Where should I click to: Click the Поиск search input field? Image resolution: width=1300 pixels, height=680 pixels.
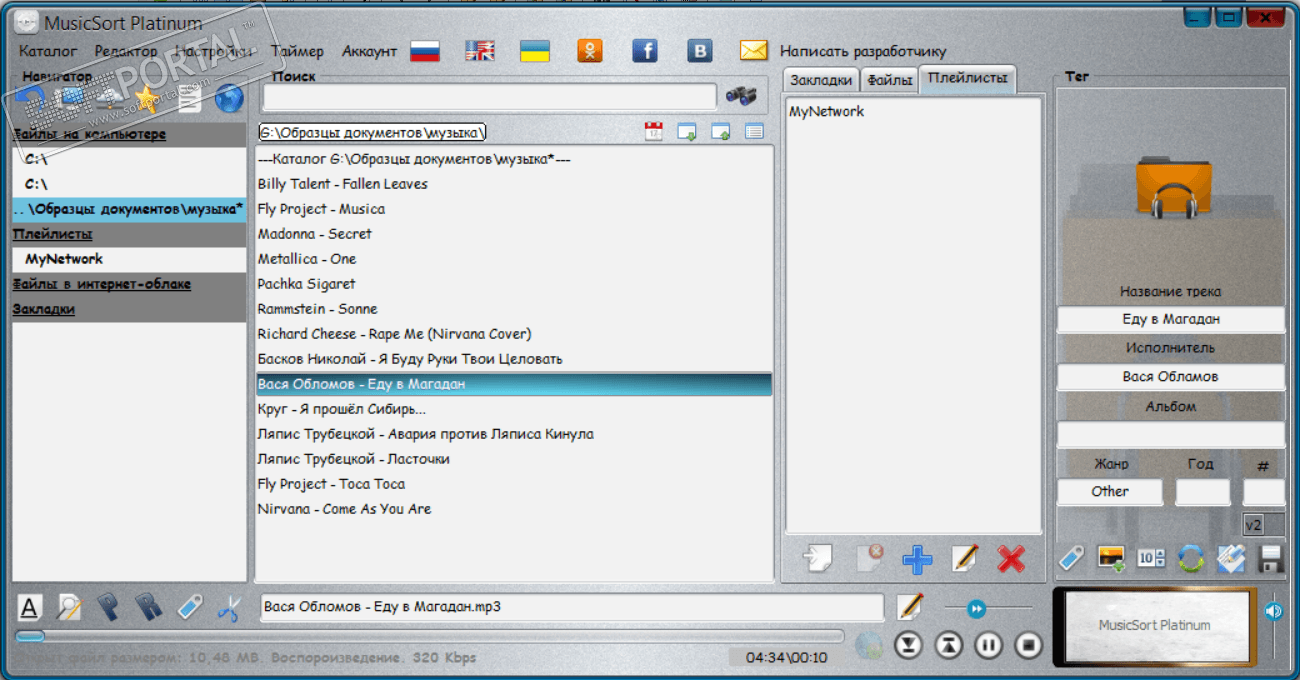pos(489,97)
